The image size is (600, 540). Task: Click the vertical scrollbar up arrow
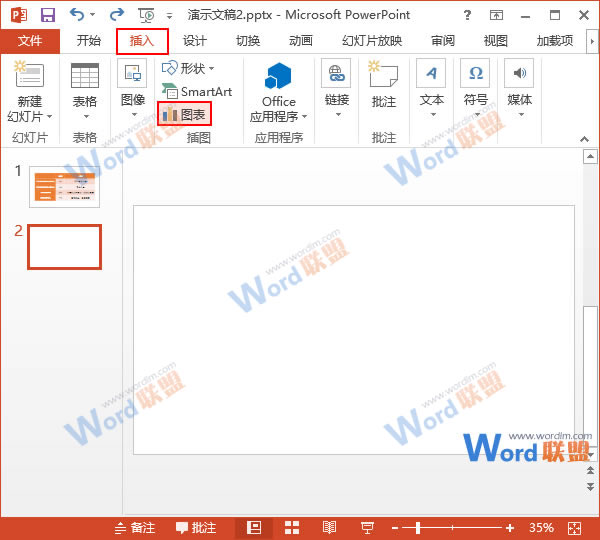[590, 157]
